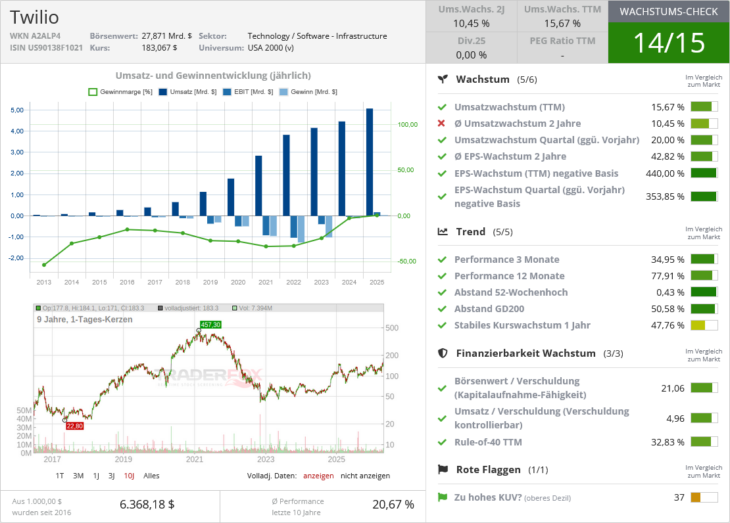Click the 440,00 % EPS-Wachstum value

(x=665, y=173)
